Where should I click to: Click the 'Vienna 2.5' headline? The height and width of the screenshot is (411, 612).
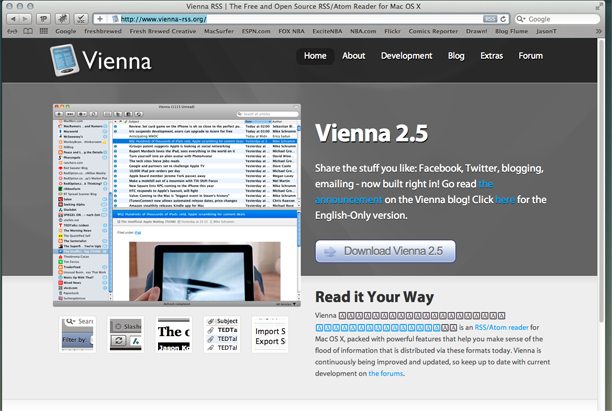[372, 133]
